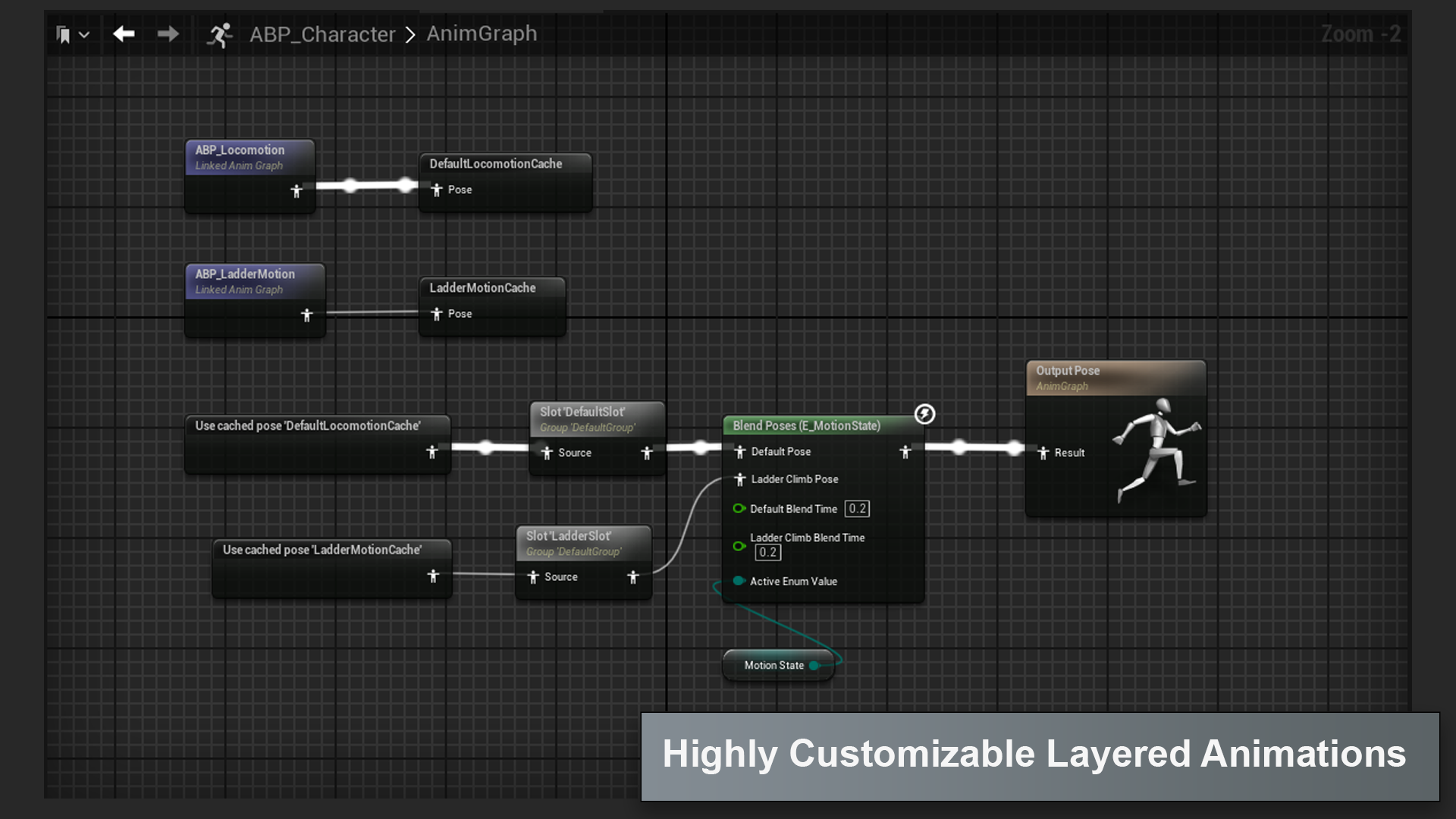The width and height of the screenshot is (1456, 819).
Task: Click the Default Blend Time value field
Action: pyautogui.click(x=857, y=509)
